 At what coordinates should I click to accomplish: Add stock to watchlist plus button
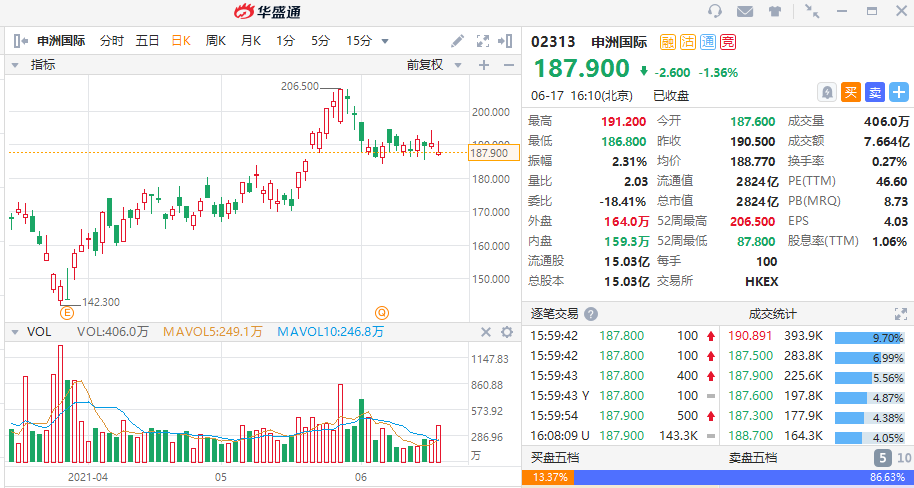click(899, 92)
